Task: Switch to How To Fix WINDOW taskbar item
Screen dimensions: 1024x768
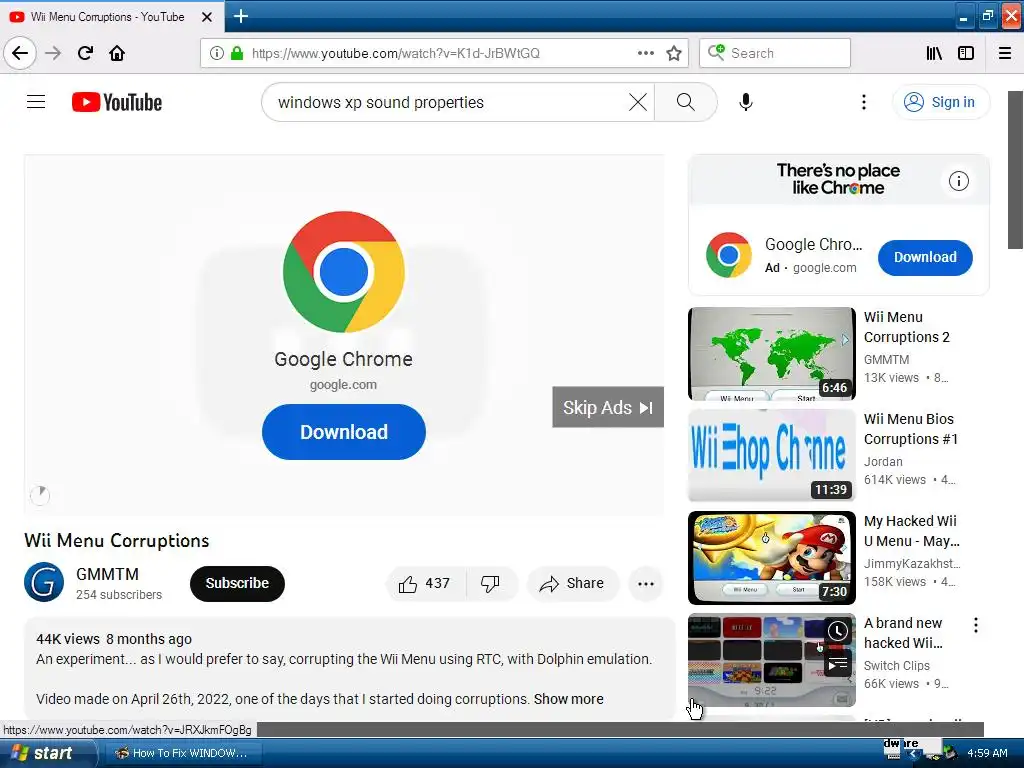Action: click(182, 753)
